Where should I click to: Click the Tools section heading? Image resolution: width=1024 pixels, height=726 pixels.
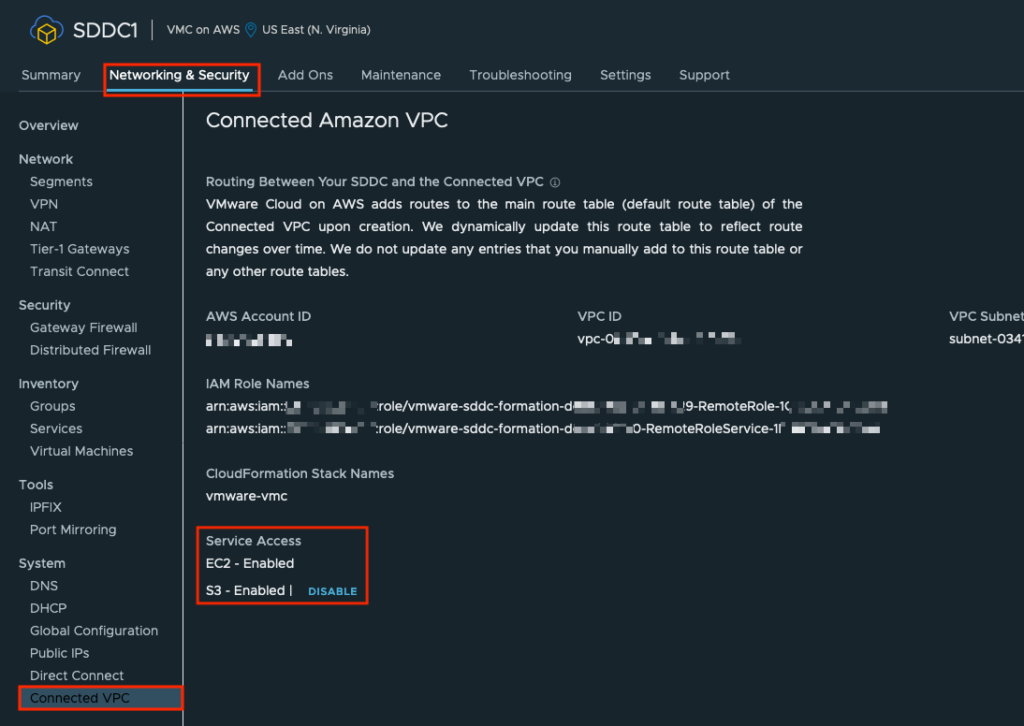pyautogui.click(x=36, y=485)
